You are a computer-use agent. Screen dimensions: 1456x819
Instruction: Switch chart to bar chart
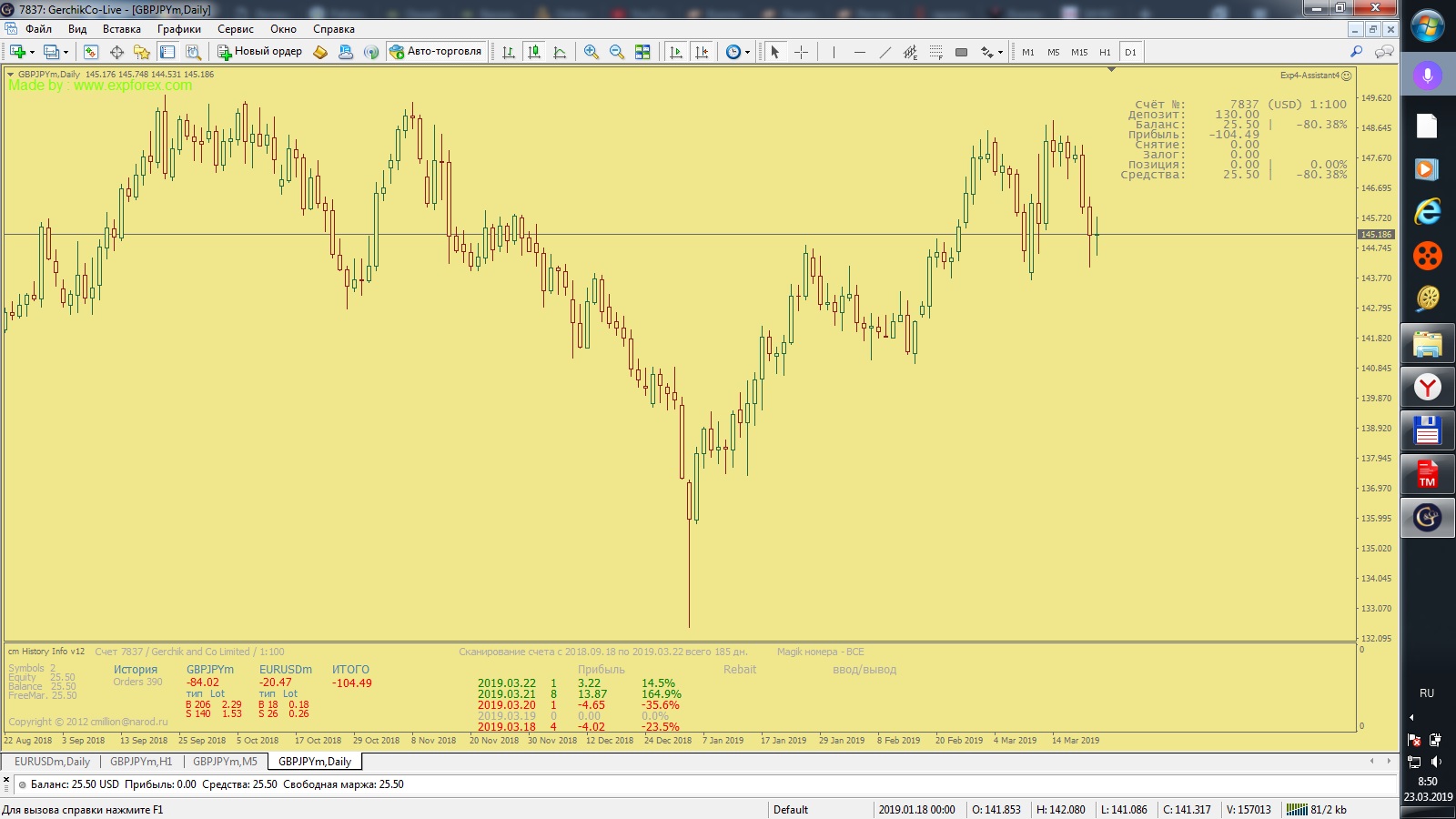pyautogui.click(x=509, y=52)
